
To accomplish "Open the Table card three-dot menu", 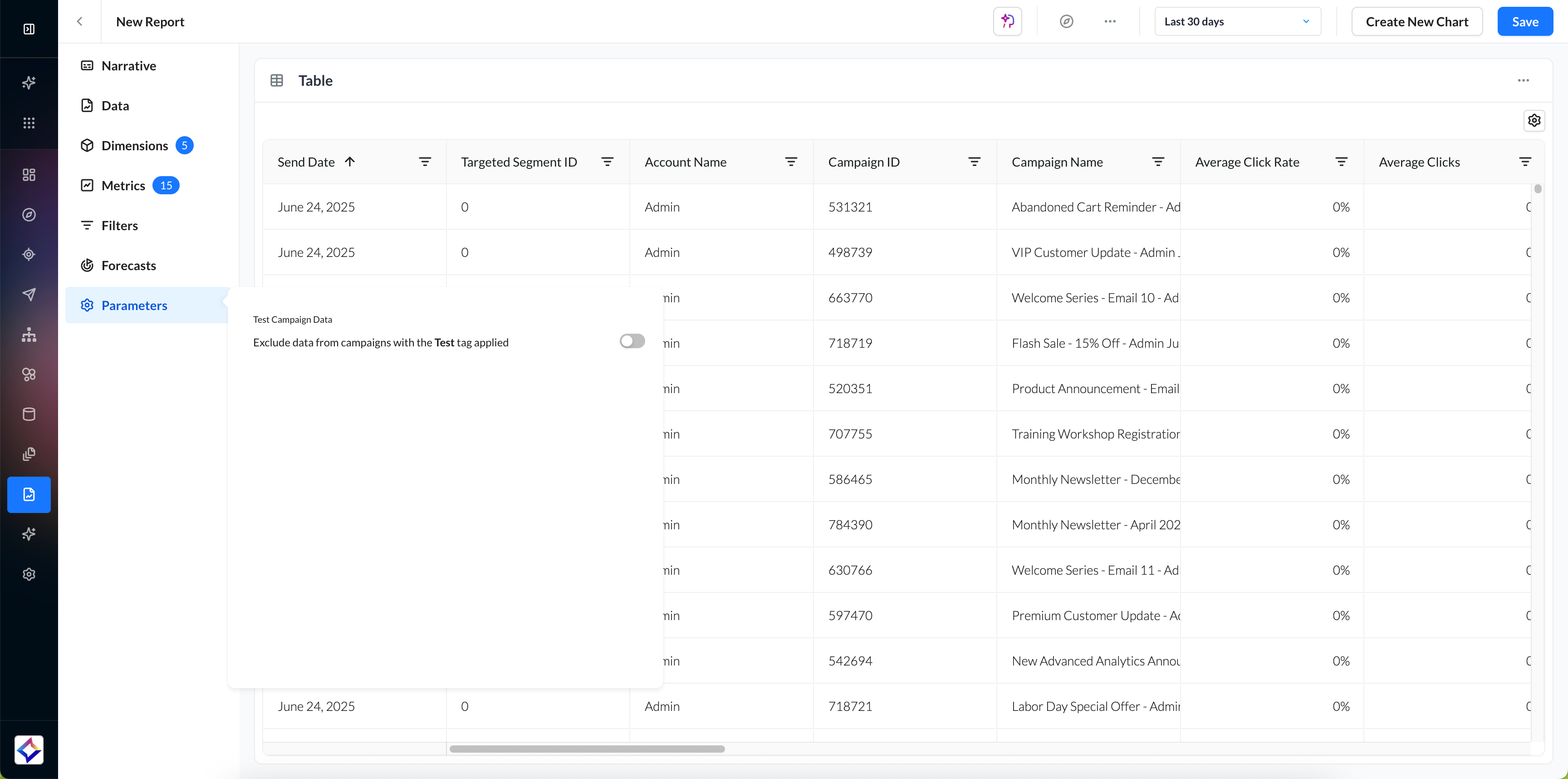I will 1523,80.
